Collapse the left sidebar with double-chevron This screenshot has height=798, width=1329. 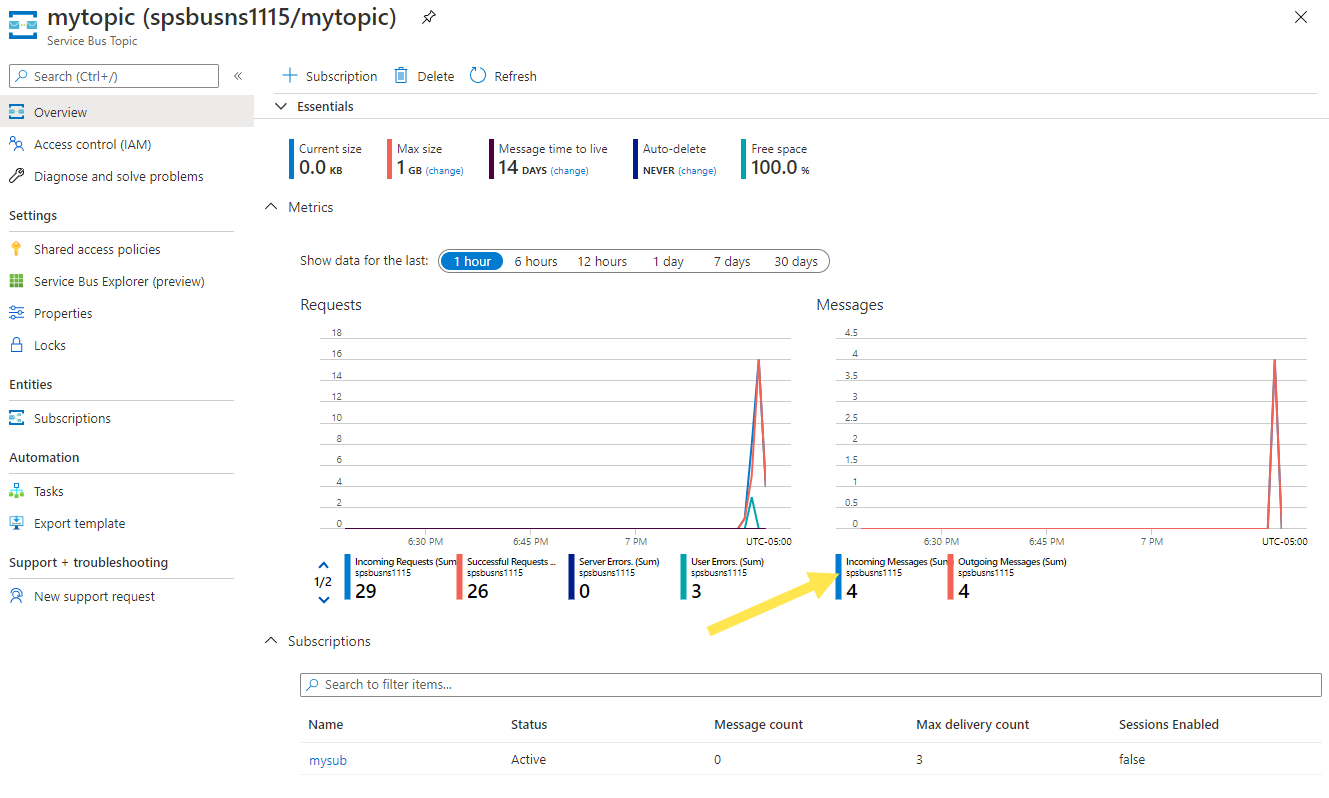[x=238, y=76]
